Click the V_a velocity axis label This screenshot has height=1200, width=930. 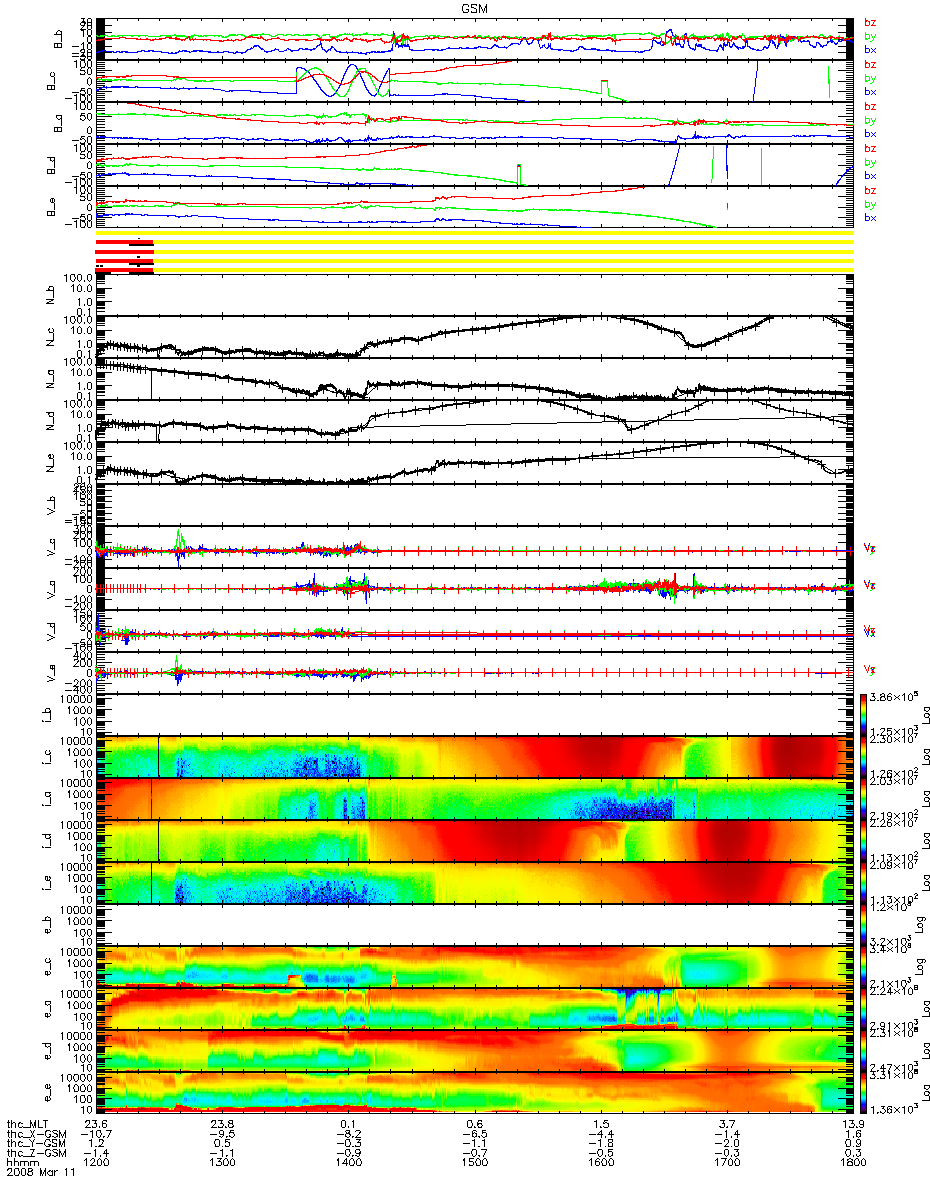[51, 589]
